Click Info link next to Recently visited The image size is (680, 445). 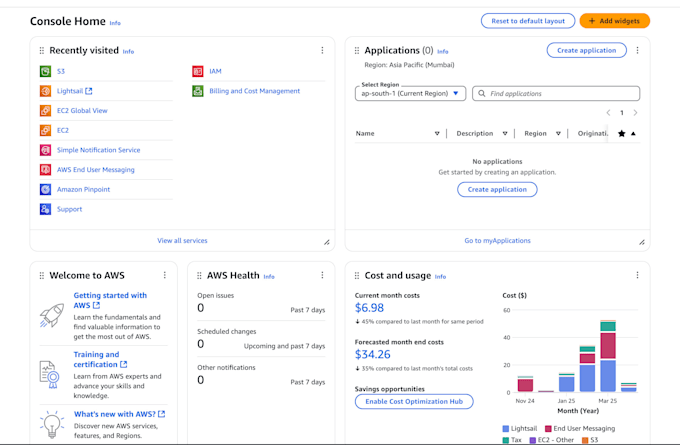128,52
